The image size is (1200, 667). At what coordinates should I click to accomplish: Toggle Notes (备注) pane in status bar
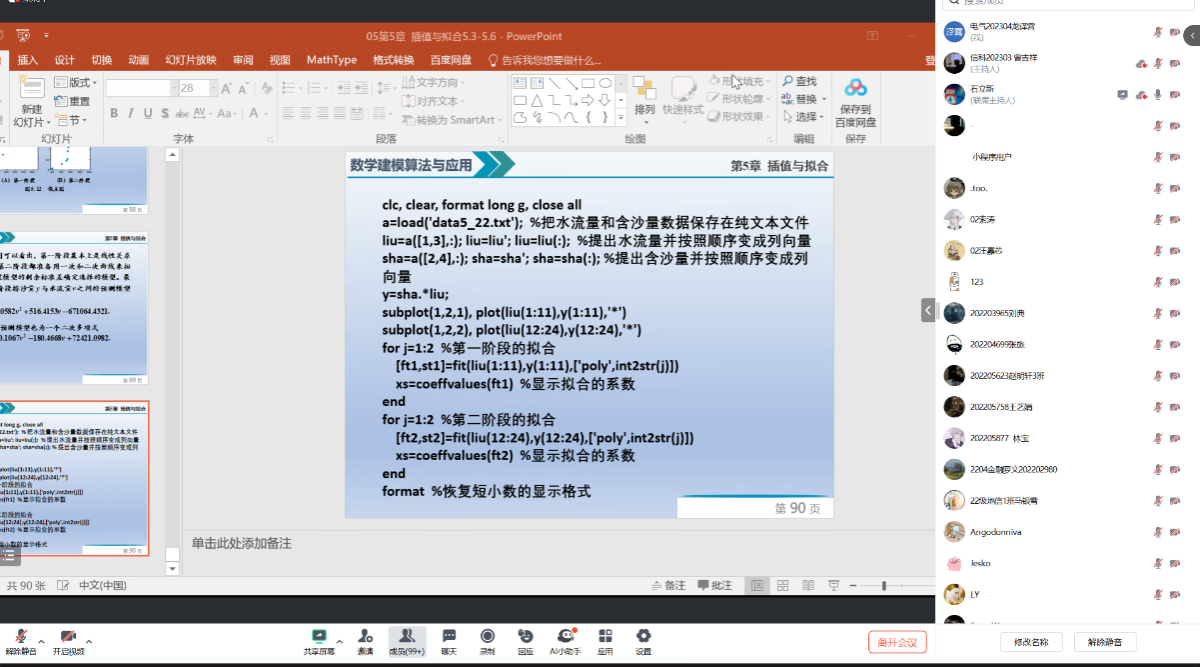pos(667,585)
